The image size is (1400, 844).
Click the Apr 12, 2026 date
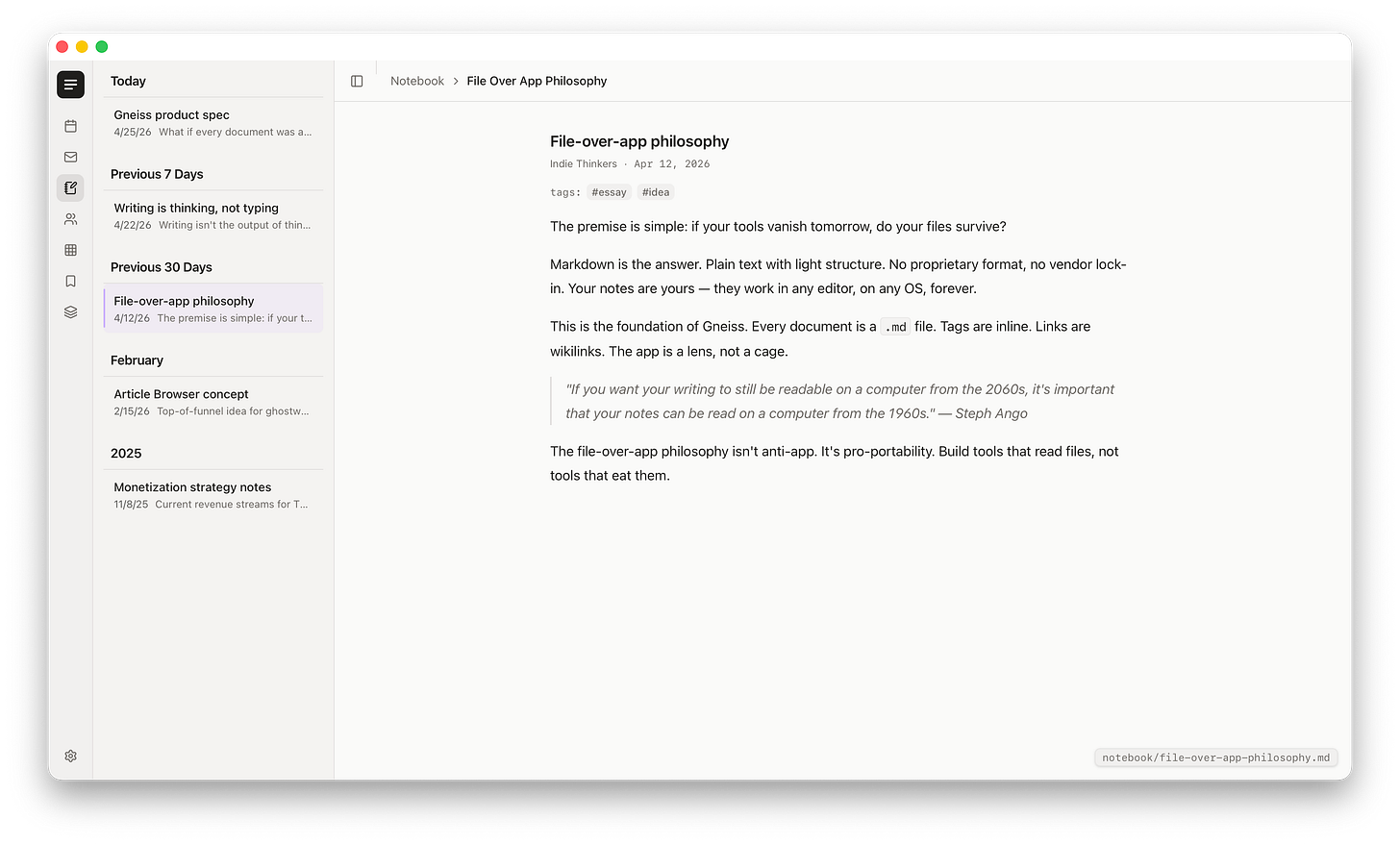[672, 164]
